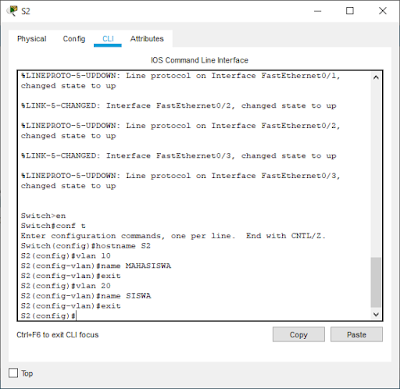Click 'name MAHASISWA' command line
400x389 pixels.
coord(96,266)
